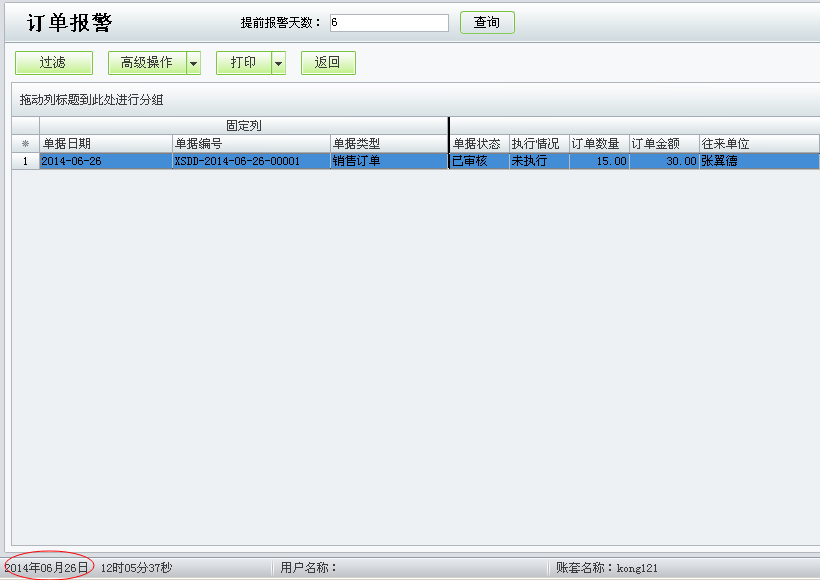Select row number 1 indicator
This screenshot has width=820, height=580.
25,161
